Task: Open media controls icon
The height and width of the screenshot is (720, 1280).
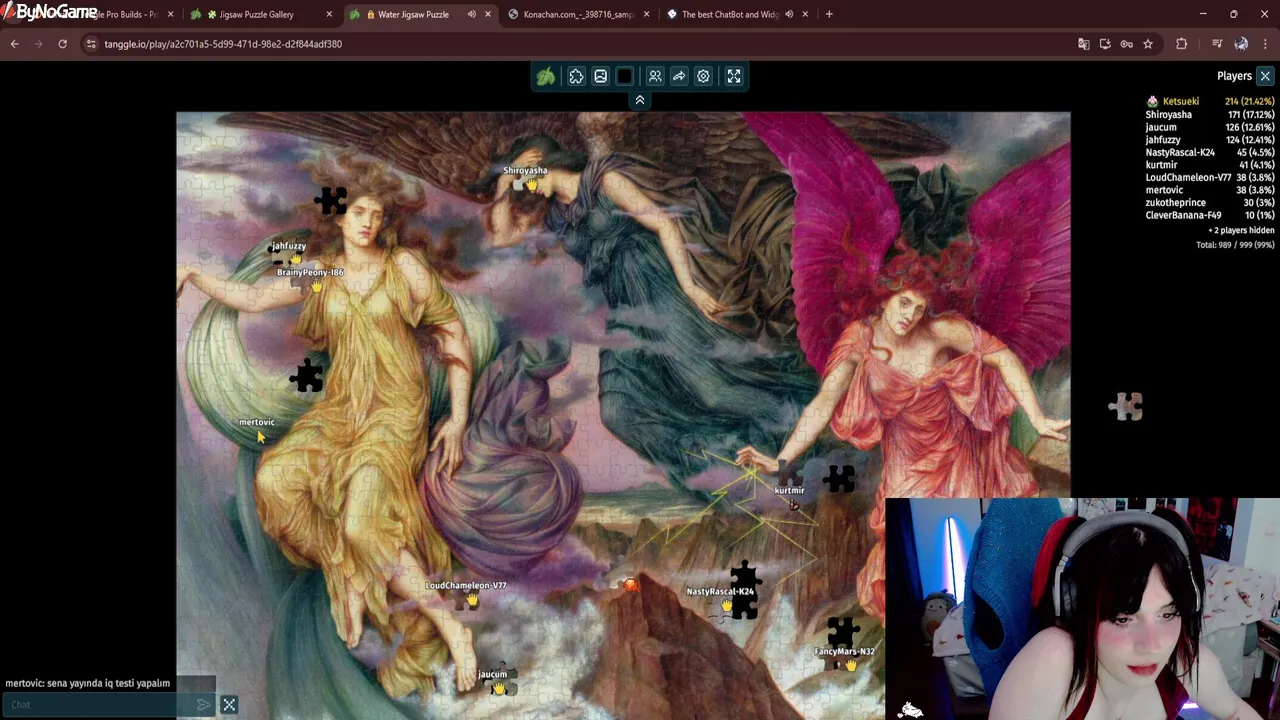Action: (1216, 44)
